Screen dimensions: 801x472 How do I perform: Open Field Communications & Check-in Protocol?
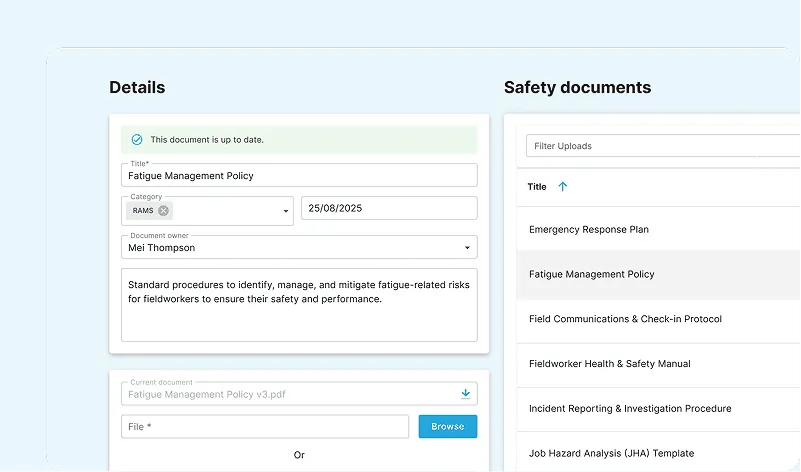click(625, 319)
